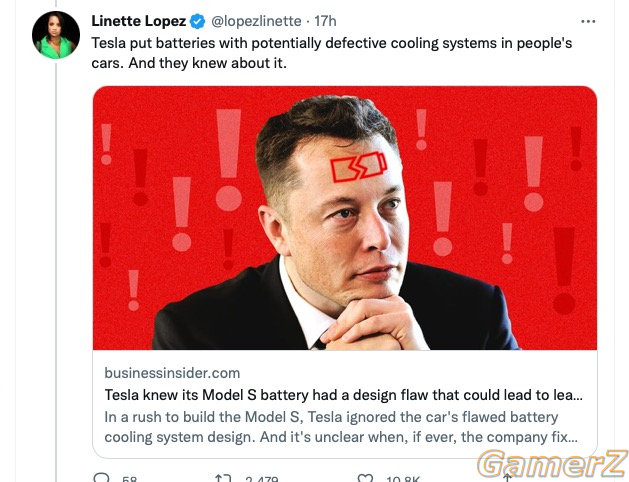Screen dimensions: 629x482
Task: Open the Linette Lopez display name link
Action: tap(138, 21)
